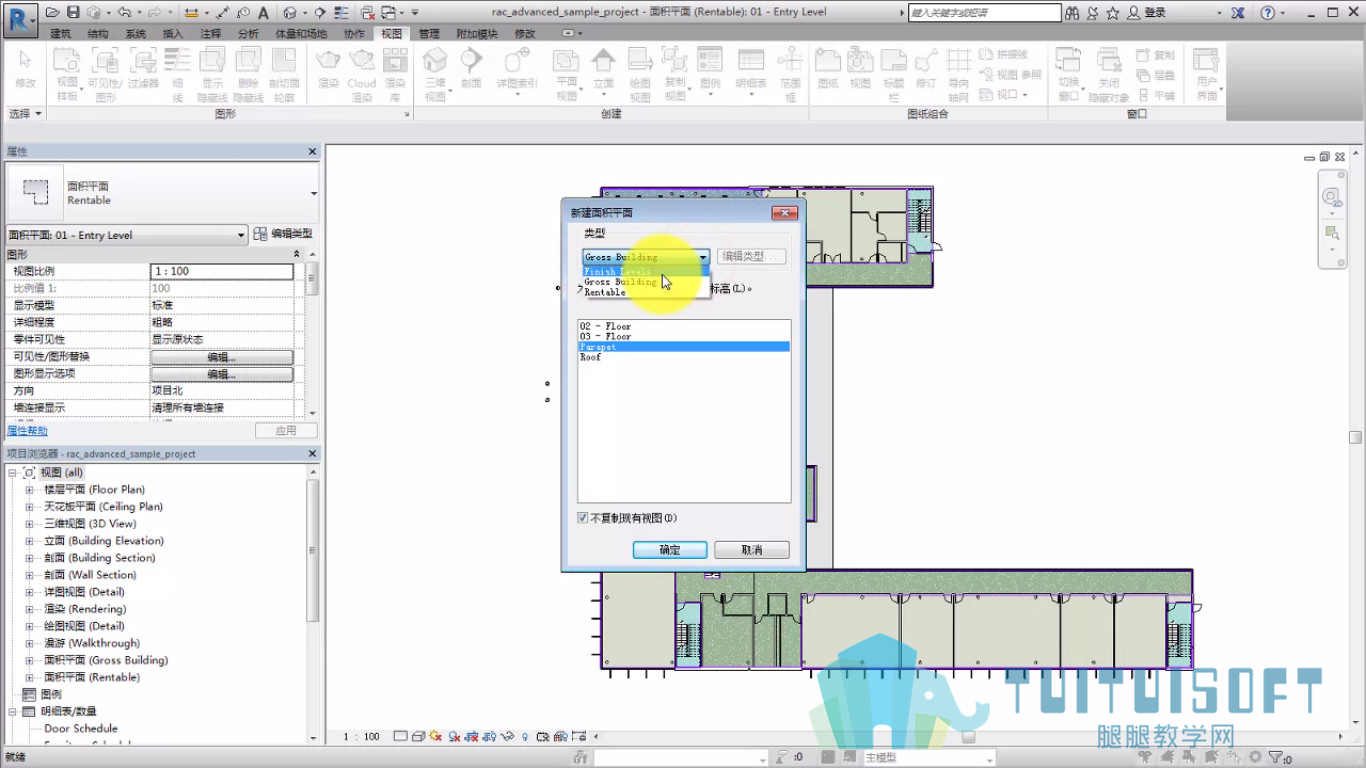Select Roof in the level list
Screen dimensions: 1366x768
[x=684, y=357]
